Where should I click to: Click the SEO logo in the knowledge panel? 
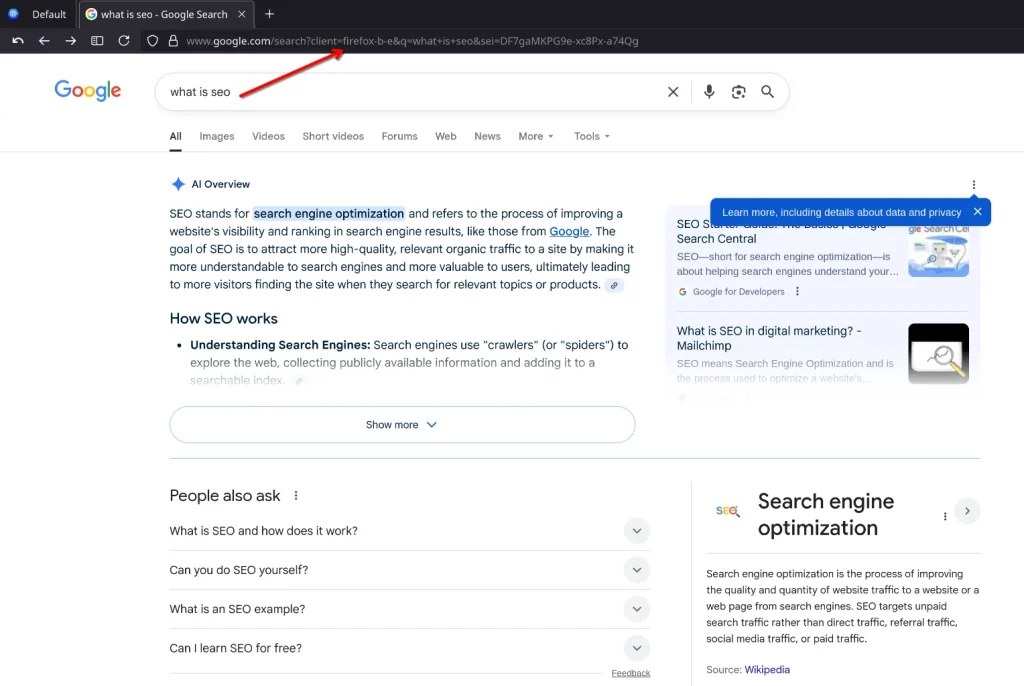point(728,511)
